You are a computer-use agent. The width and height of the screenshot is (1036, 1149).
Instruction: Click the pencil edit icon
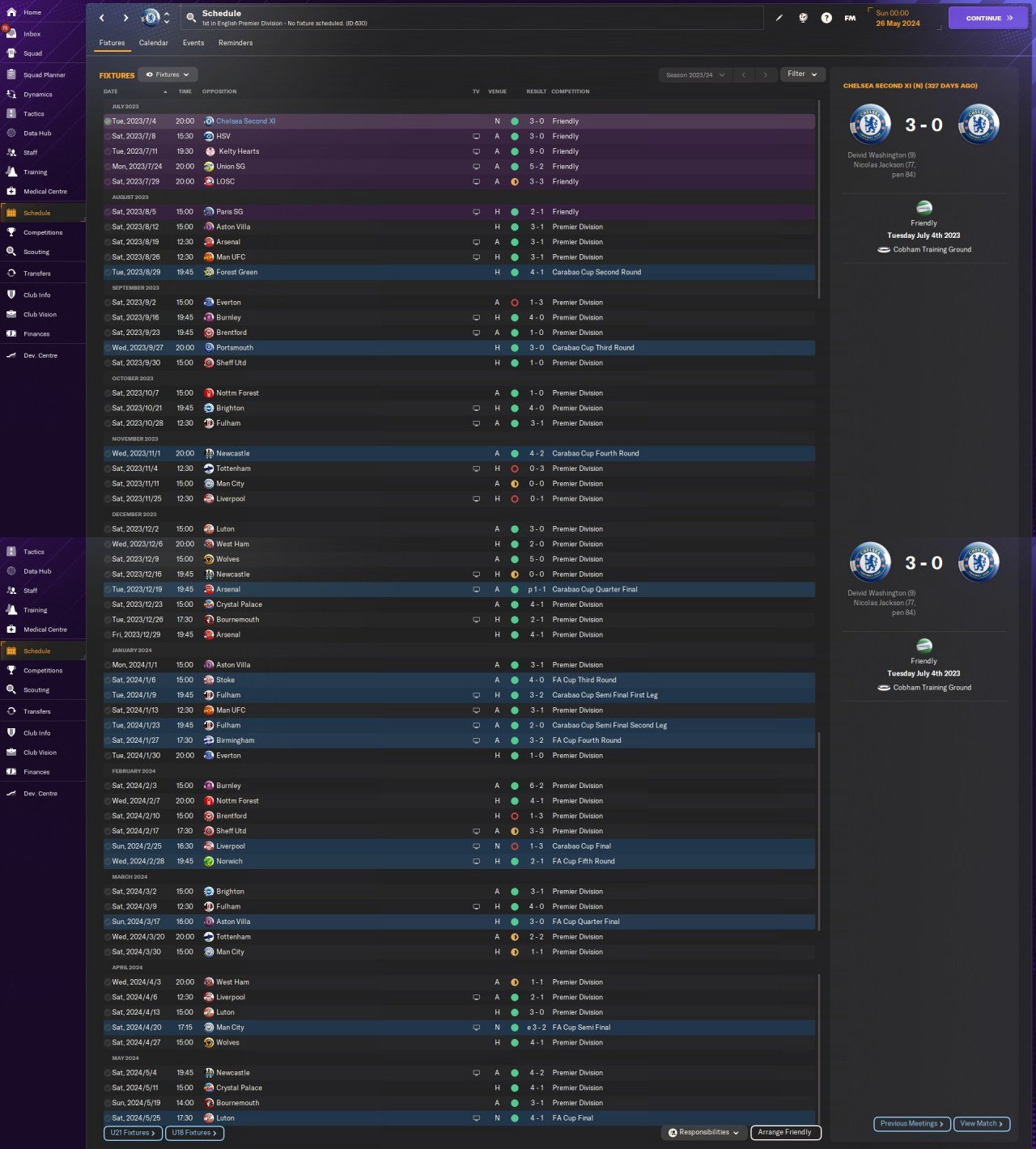point(779,18)
